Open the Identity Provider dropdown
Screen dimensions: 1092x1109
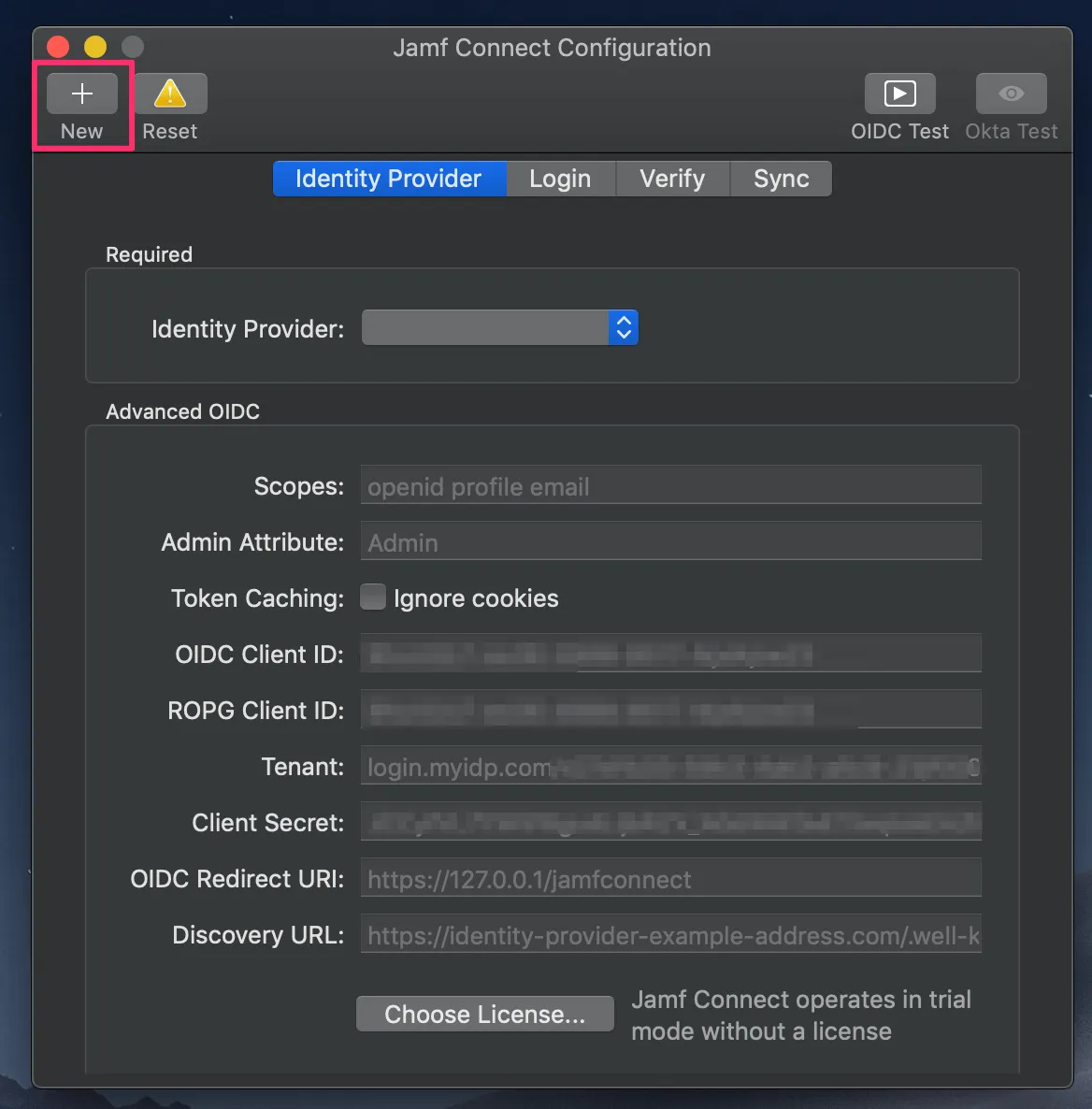[x=499, y=327]
